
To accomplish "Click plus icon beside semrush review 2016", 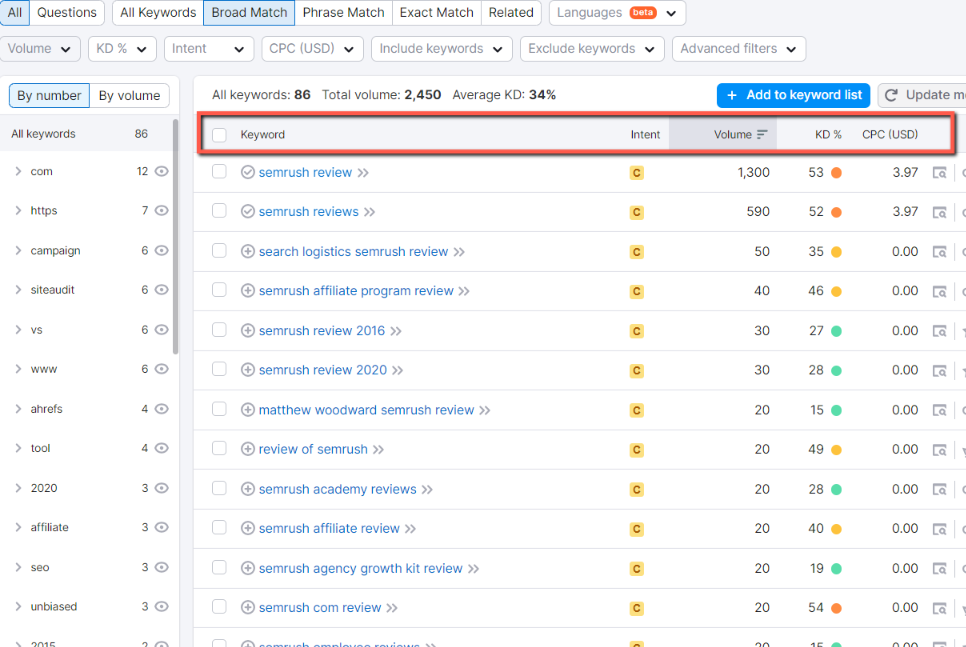I will [x=248, y=331].
